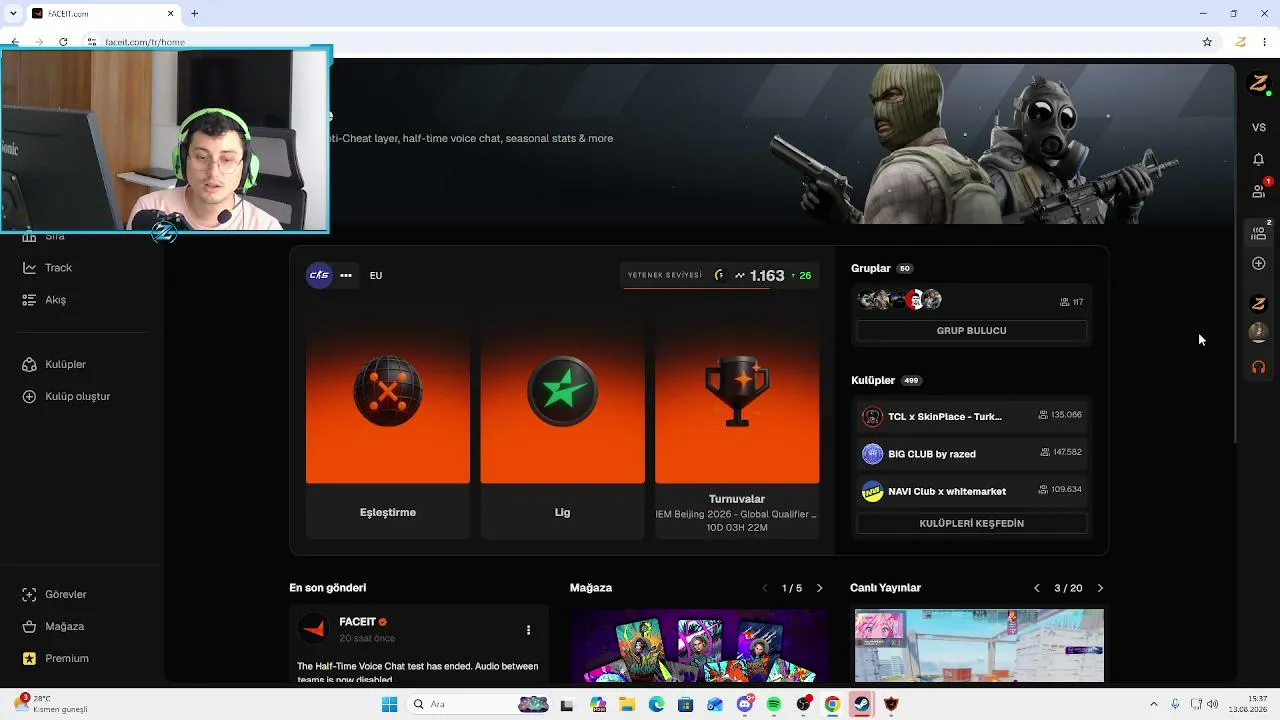Open the profile avatar at top right sidebar
This screenshot has height=720, width=1280.
pos(1259,84)
